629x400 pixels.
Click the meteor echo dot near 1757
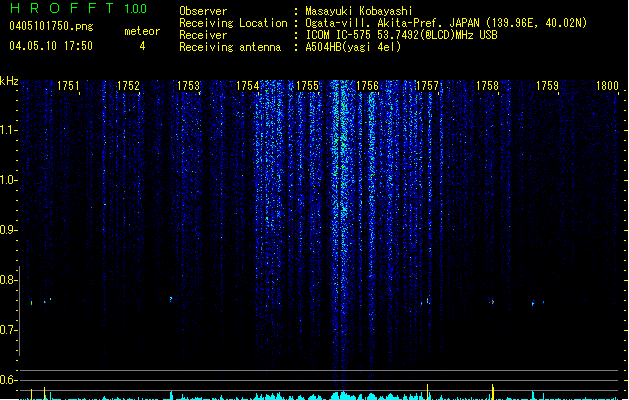428,301
